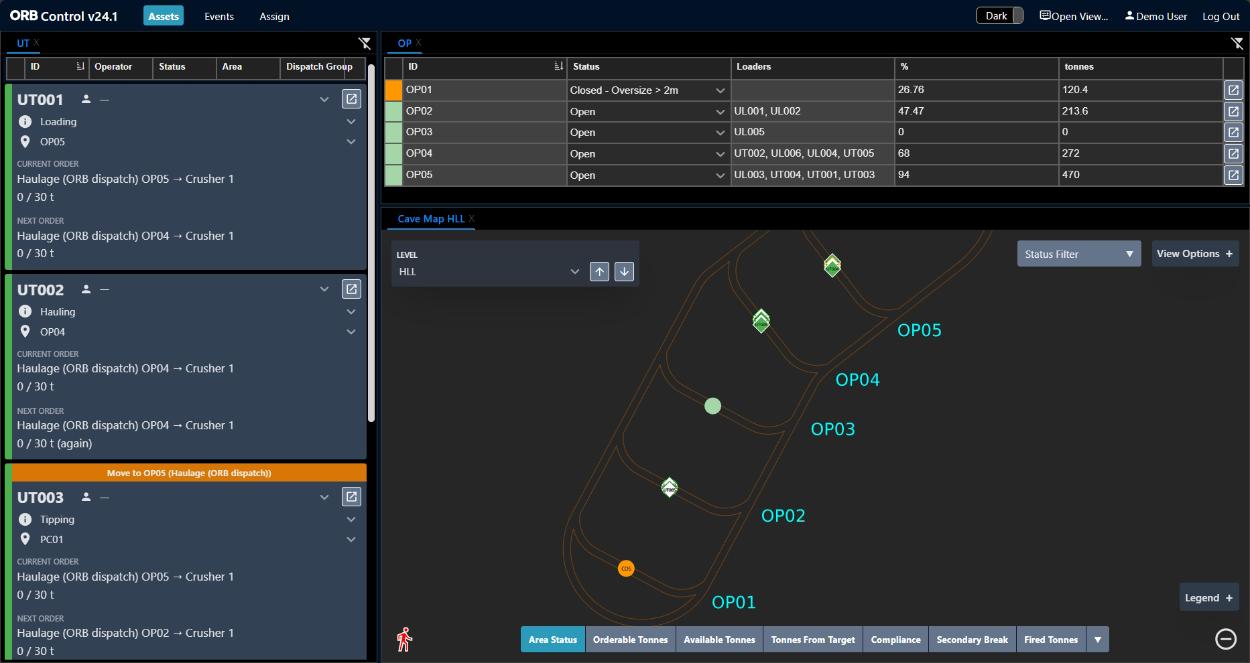Viewport: 1250px width, 663px height.
Task: Toggle Dark theme switch
Action: (x=1000, y=16)
